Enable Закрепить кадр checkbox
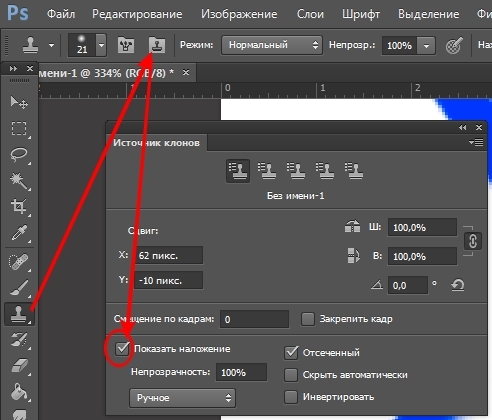This screenshot has height=420, width=492. tap(308, 319)
